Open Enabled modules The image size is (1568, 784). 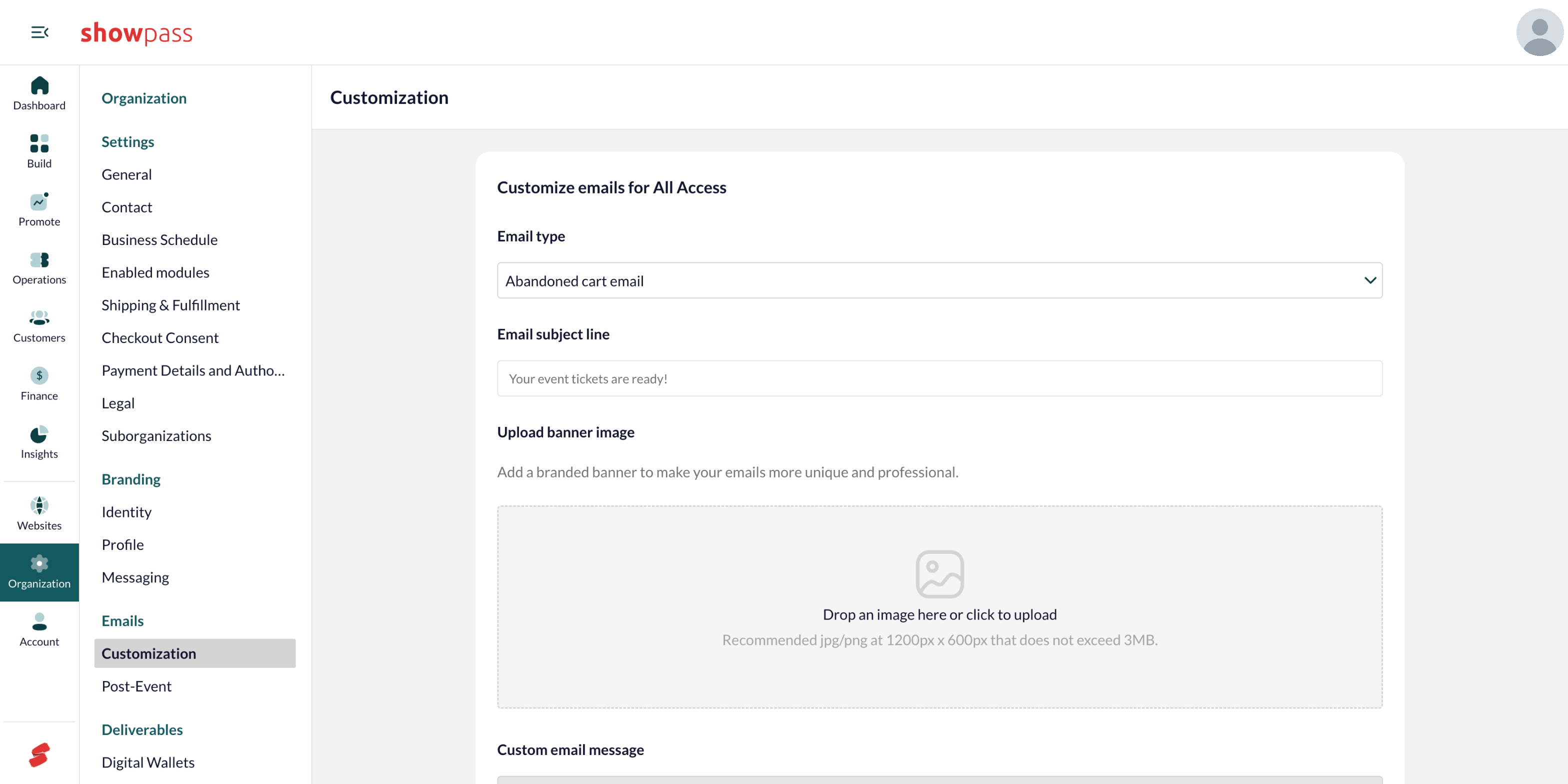click(x=155, y=272)
